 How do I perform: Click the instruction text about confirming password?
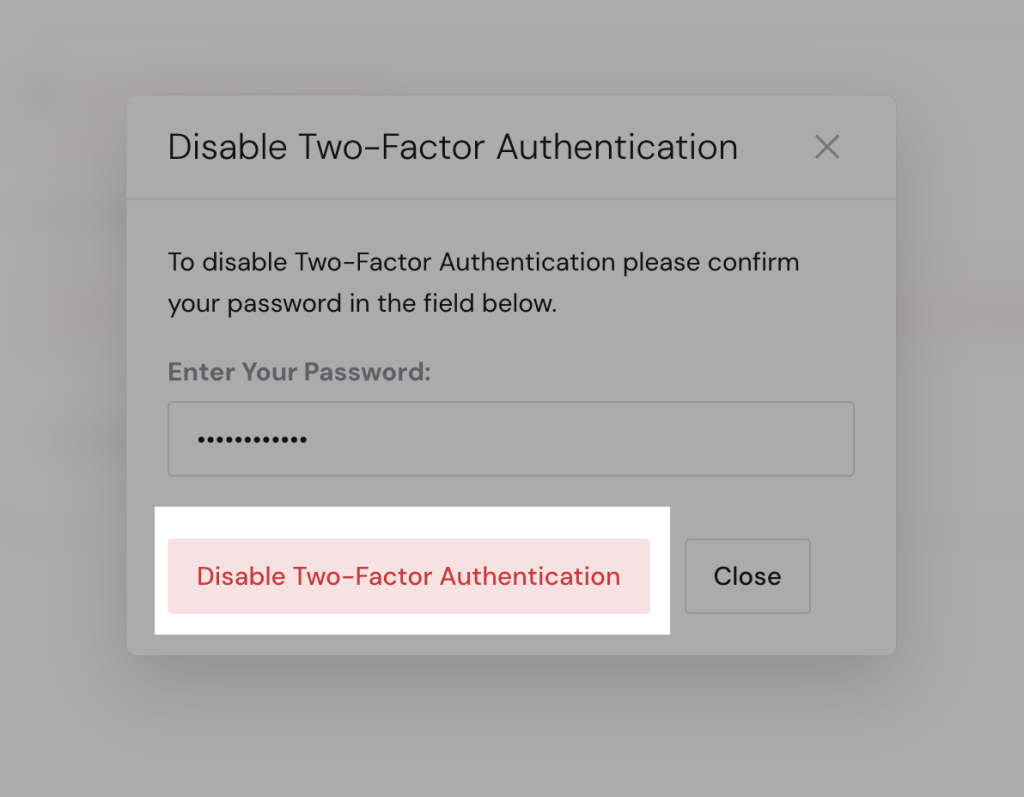point(483,264)
